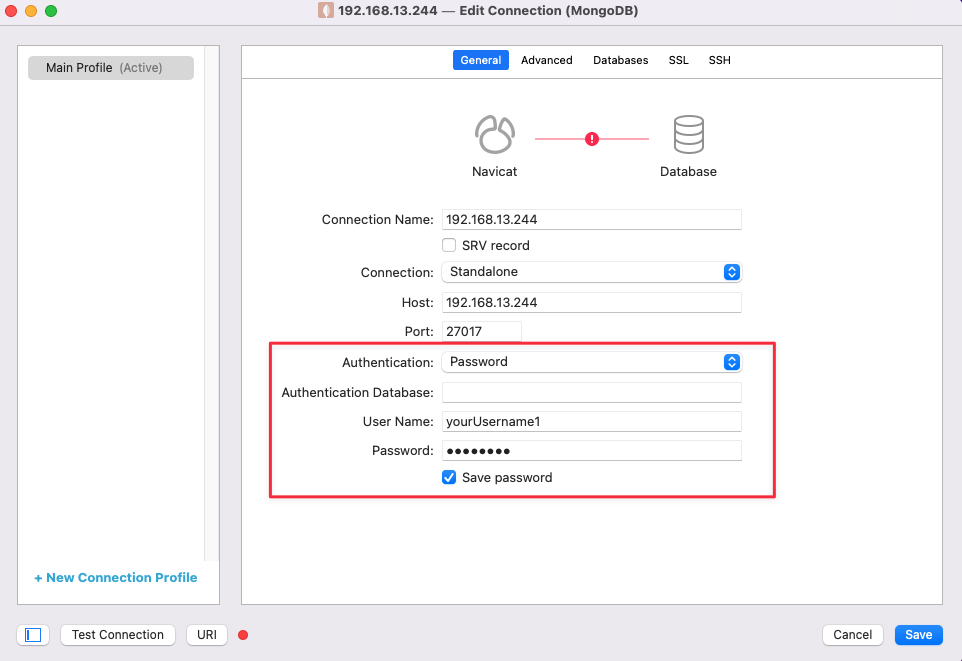The image size is (962, 661).
Task: Click the Navicat label text
Action: pos(494,171)
